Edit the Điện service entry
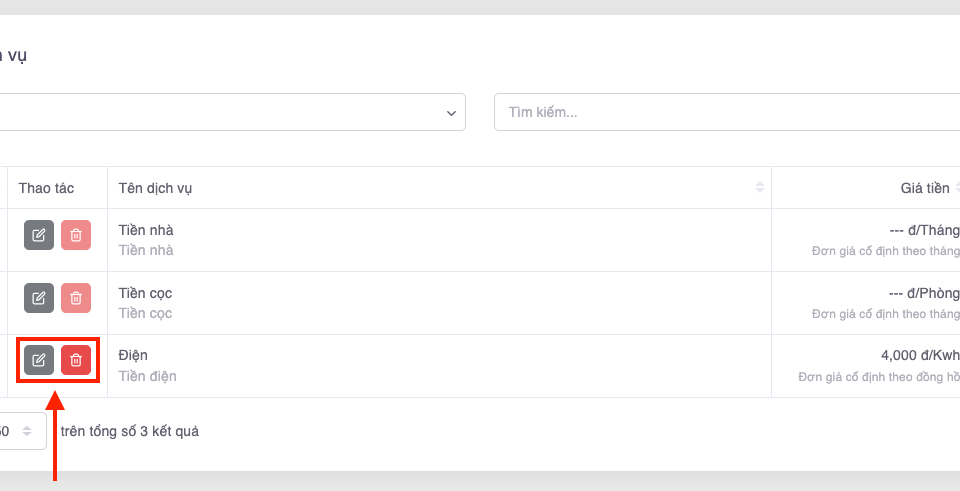Screen dimensions: 960x491 39,360
